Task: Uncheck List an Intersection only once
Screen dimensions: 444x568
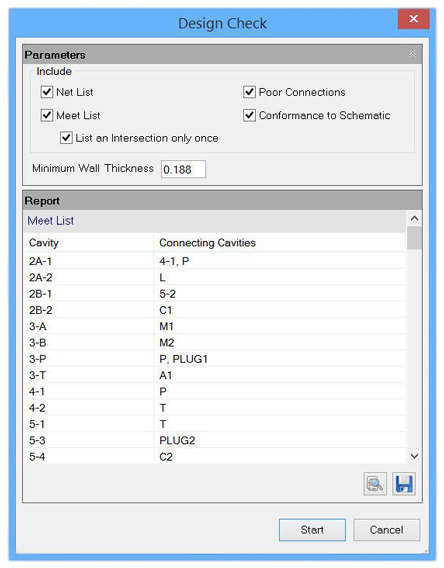Action: point(66,138)
